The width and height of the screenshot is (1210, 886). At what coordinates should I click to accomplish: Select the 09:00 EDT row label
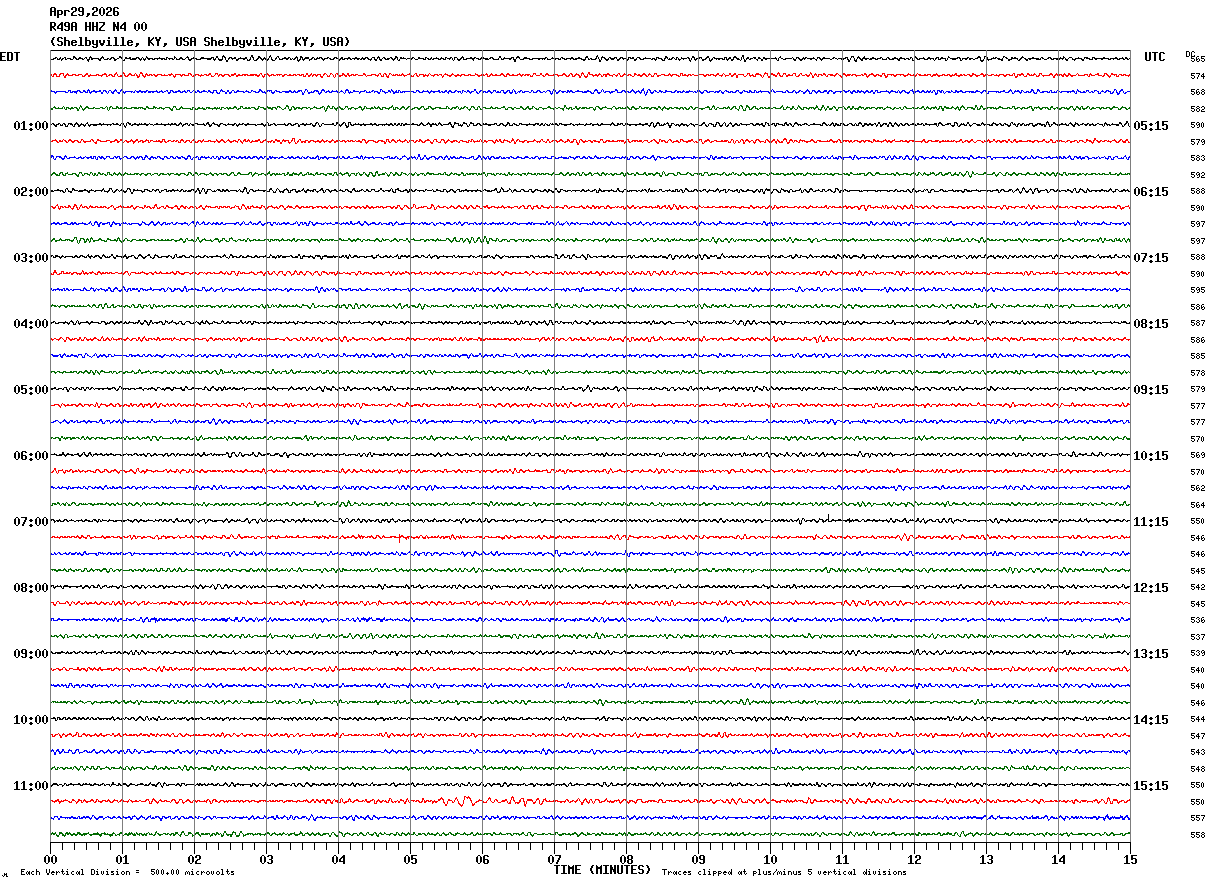pos(31,654)
